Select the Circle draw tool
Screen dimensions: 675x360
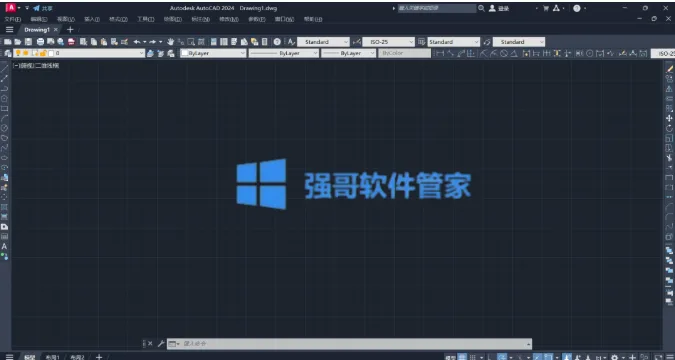(5, 128)
